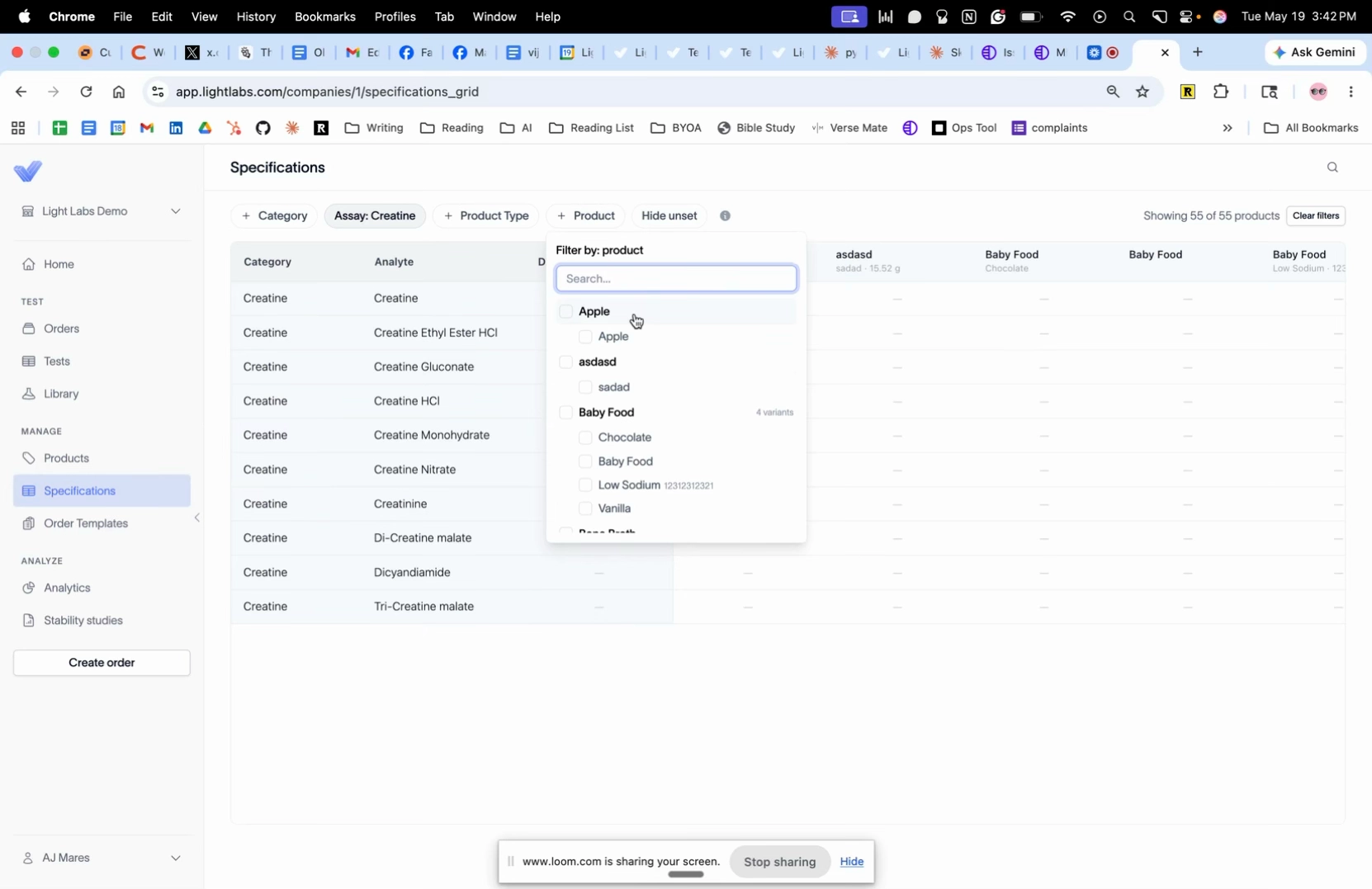Click the Clear filters button

pos(1316,216)
